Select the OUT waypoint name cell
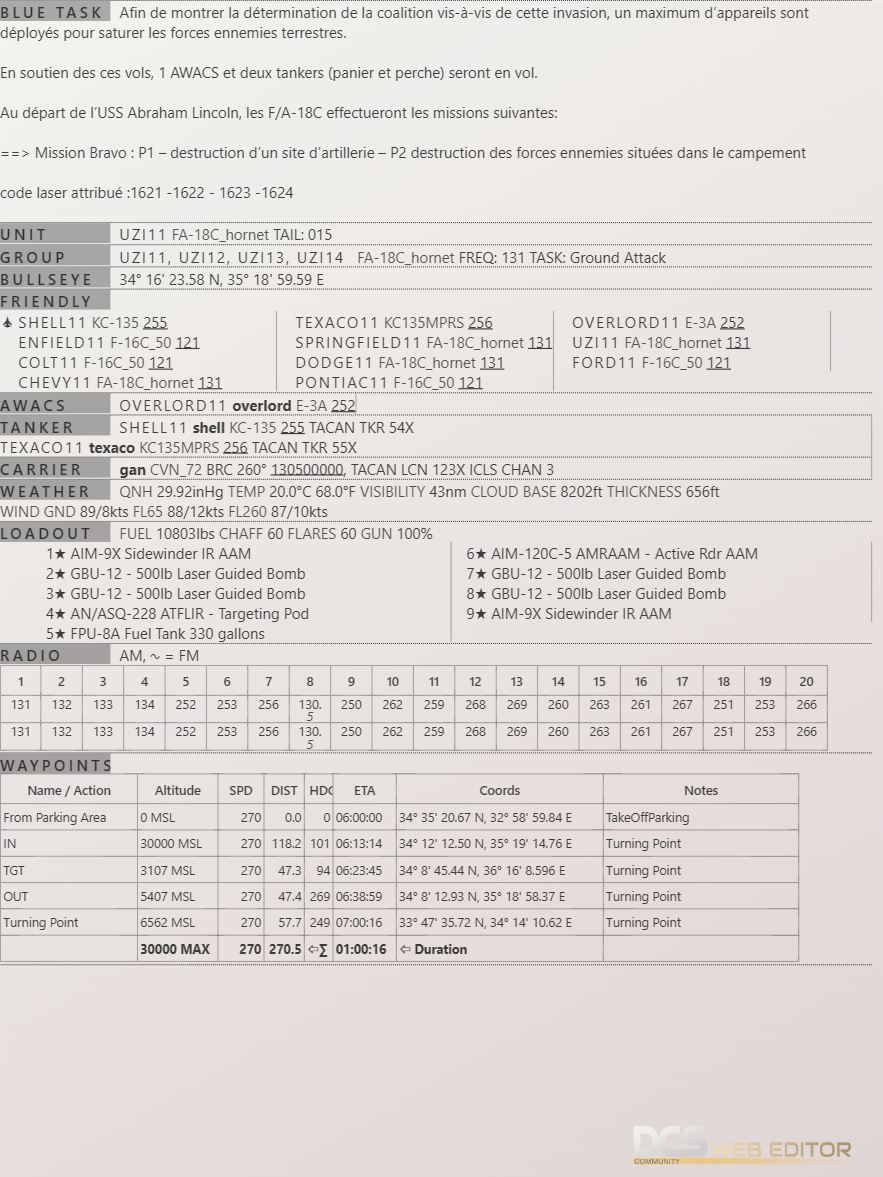This screenshot has width=883, height=1177. (x=69, y=897)
